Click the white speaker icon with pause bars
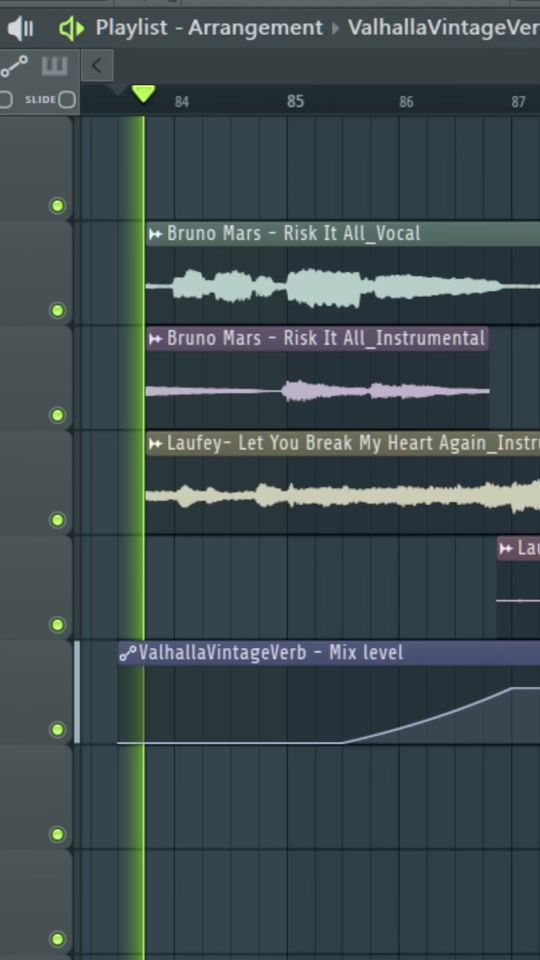This screenshot has width=540, height=960. [21, 28]
